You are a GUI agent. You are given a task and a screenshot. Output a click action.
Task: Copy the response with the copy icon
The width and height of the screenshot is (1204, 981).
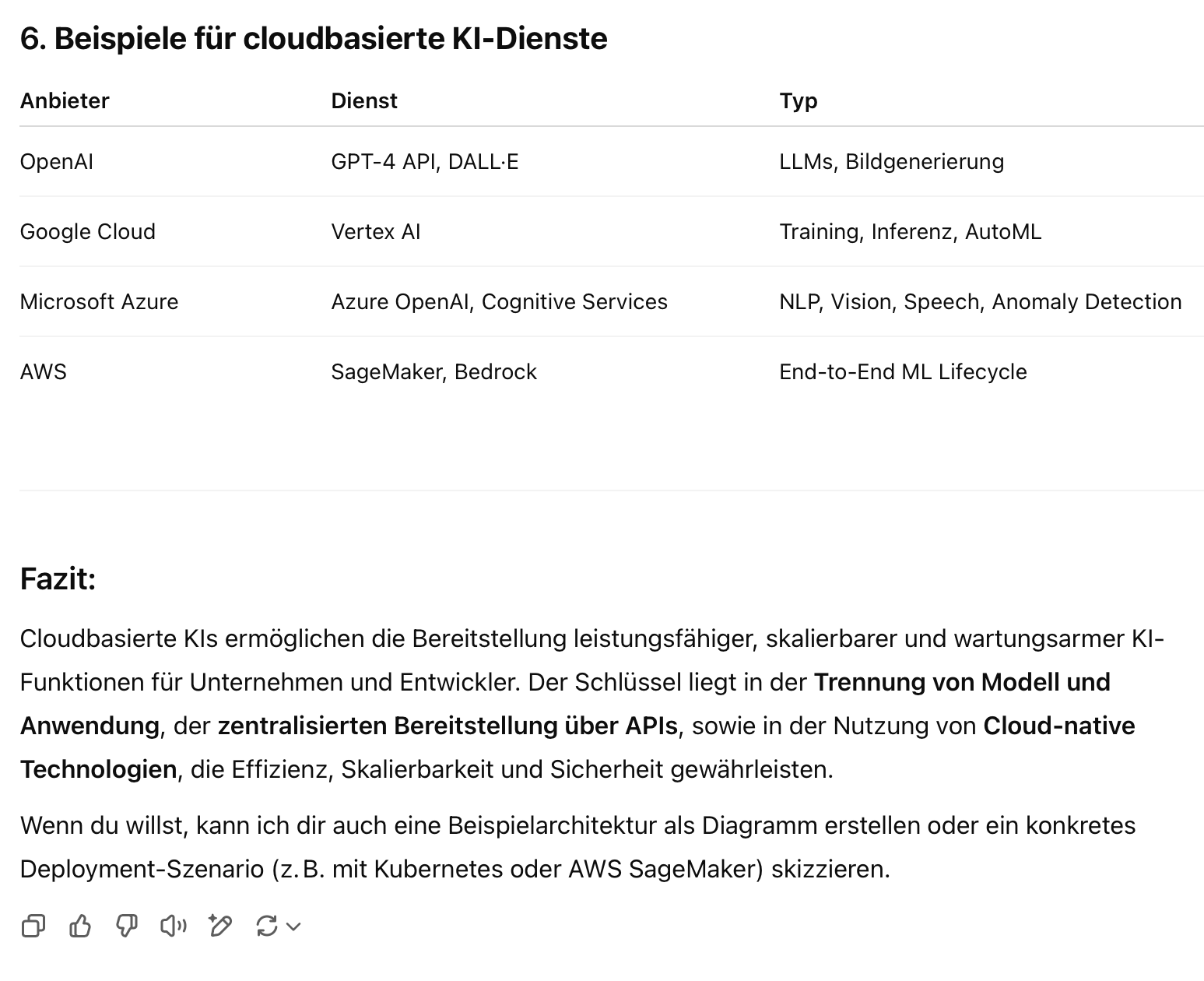(33, 926)
